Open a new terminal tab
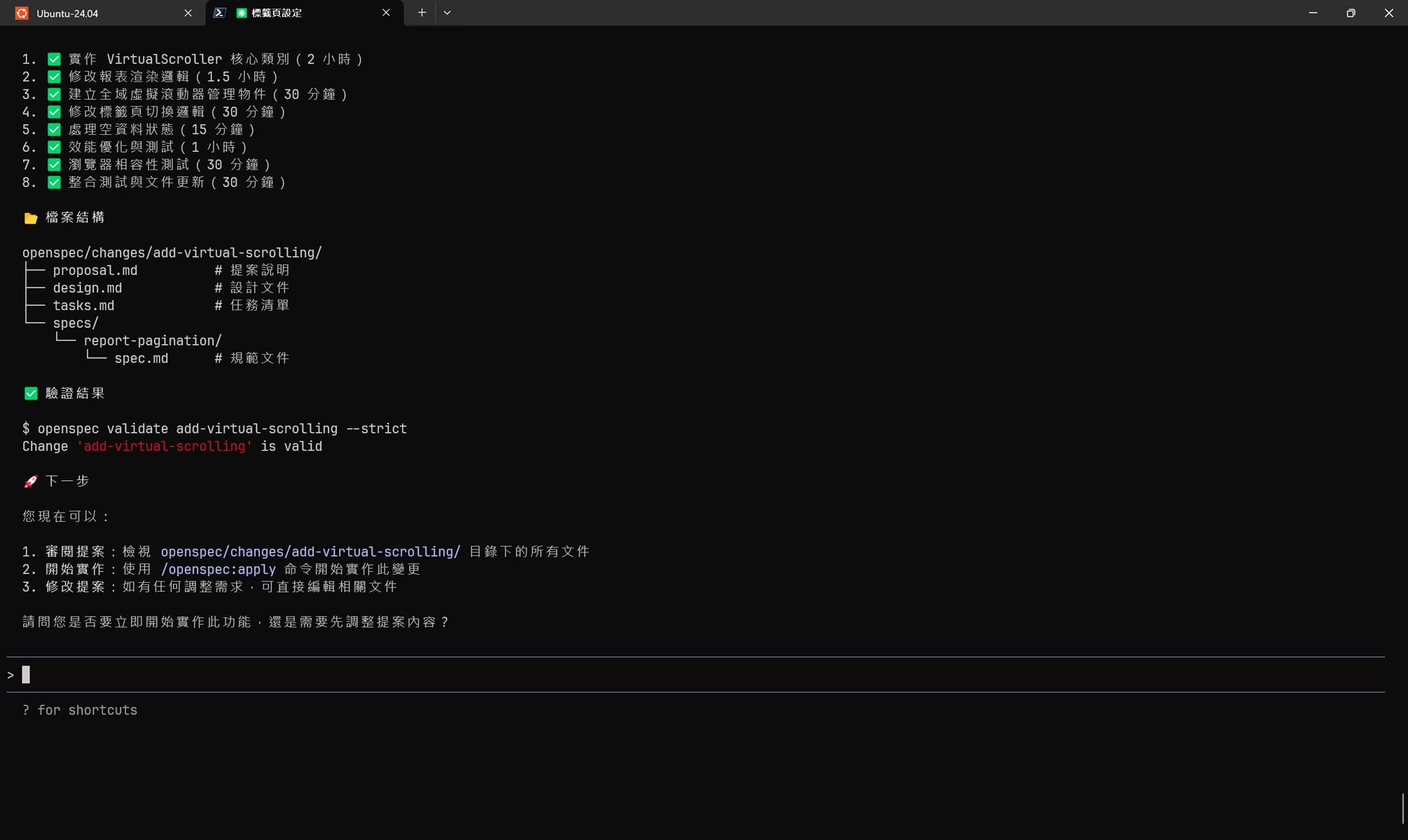The height and width of the screenshot is (840, 1408). tap(421, 13)
